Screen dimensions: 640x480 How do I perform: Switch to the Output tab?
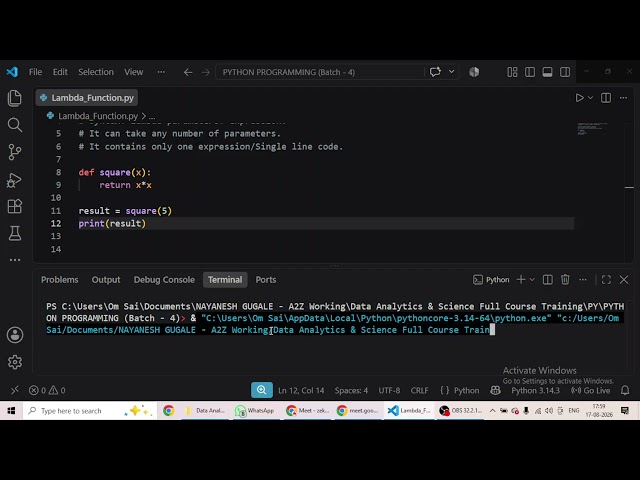[x=106, y=280]
